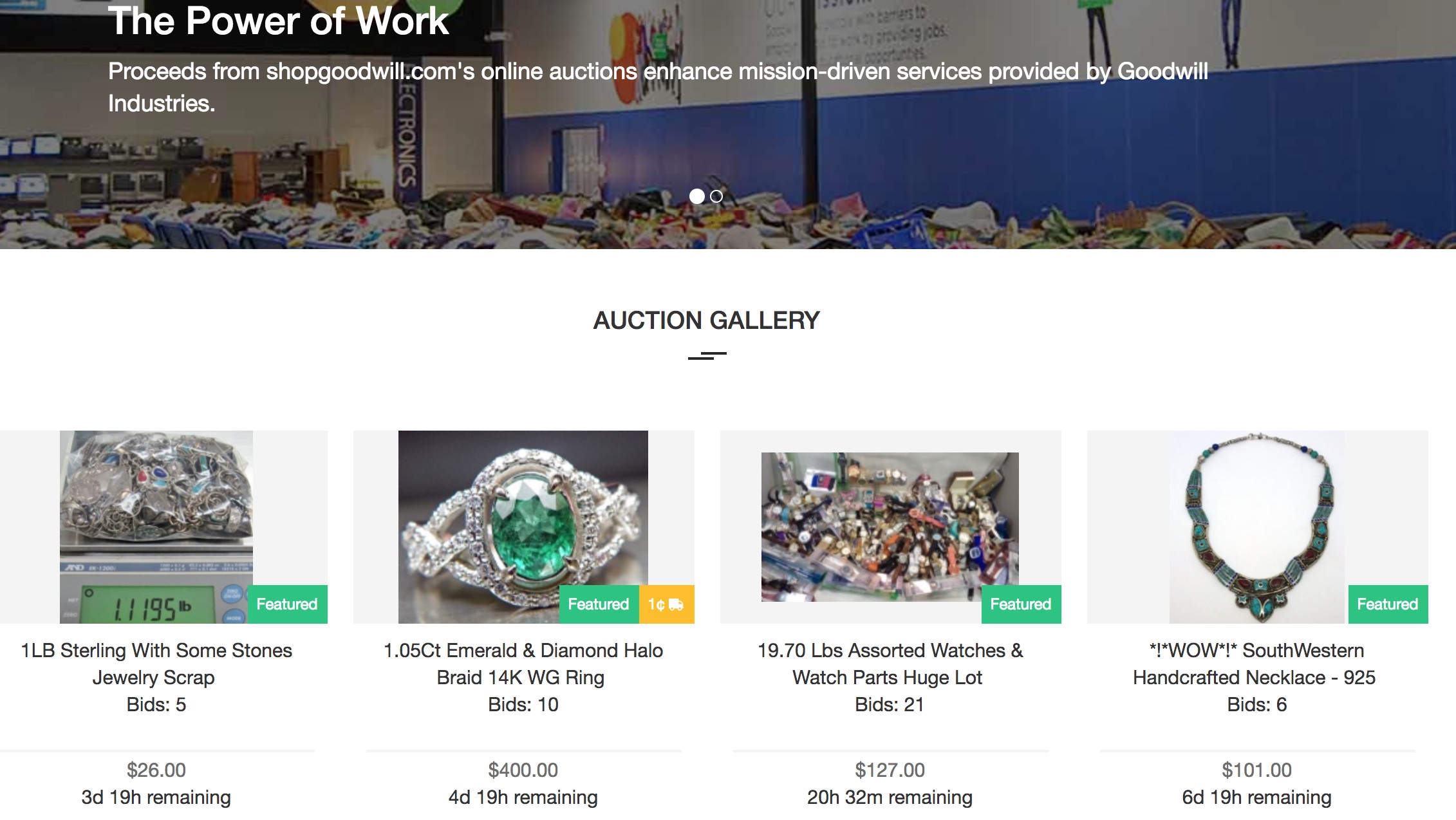The height and width of the screenshot is (820, 1456).
Task: Open the SouthWestern necklace image
Action: [1257, 527]
